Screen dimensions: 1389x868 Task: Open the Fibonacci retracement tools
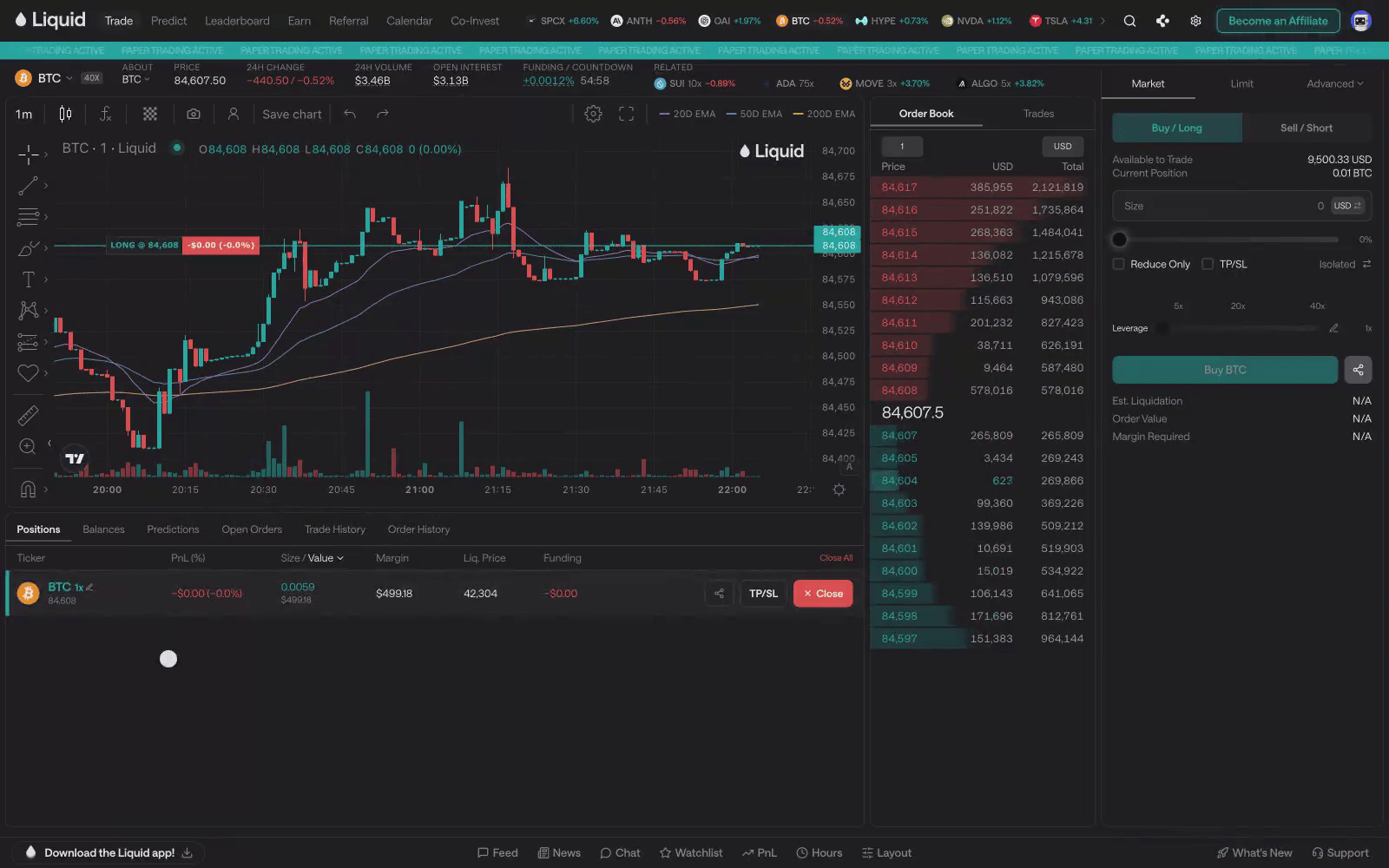tap(28, 217)
